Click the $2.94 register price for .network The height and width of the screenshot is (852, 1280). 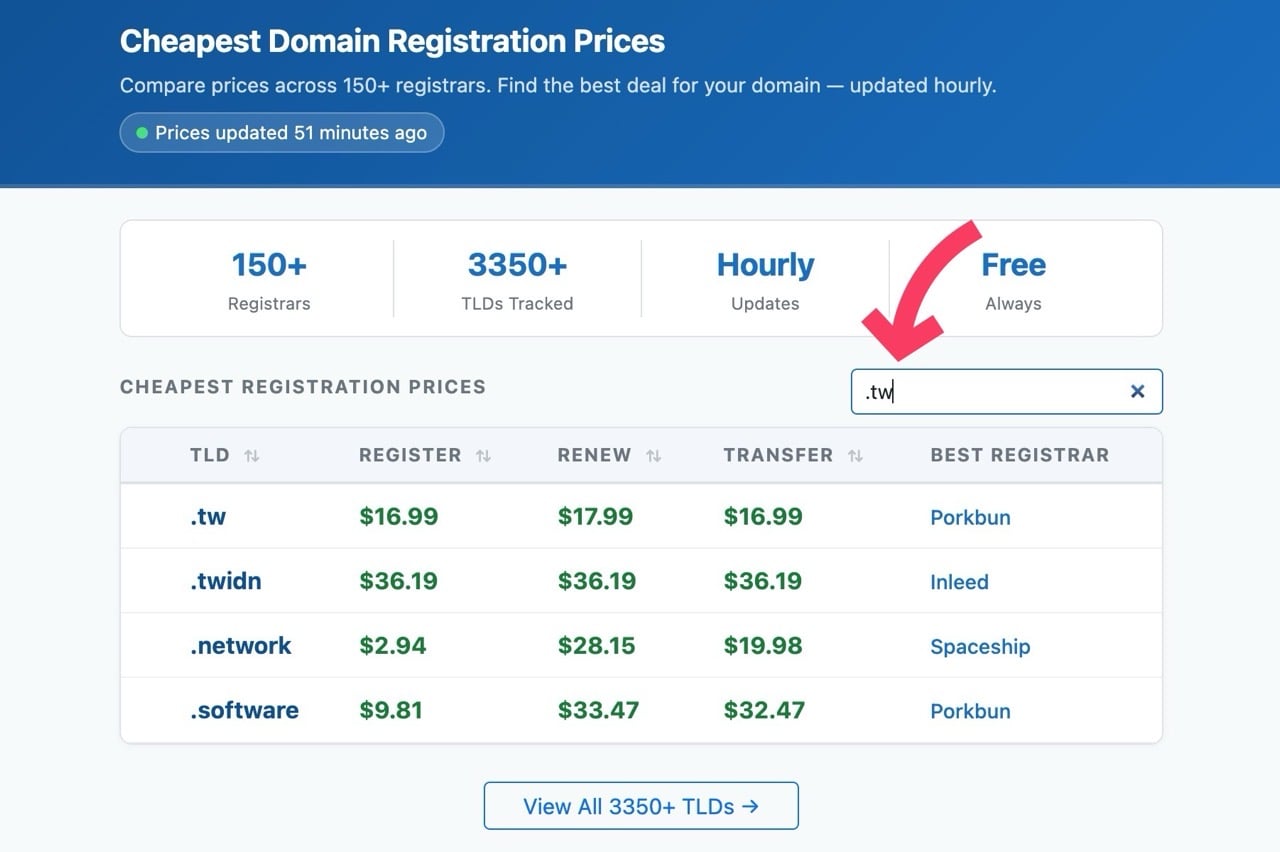(x=392, y=646)
